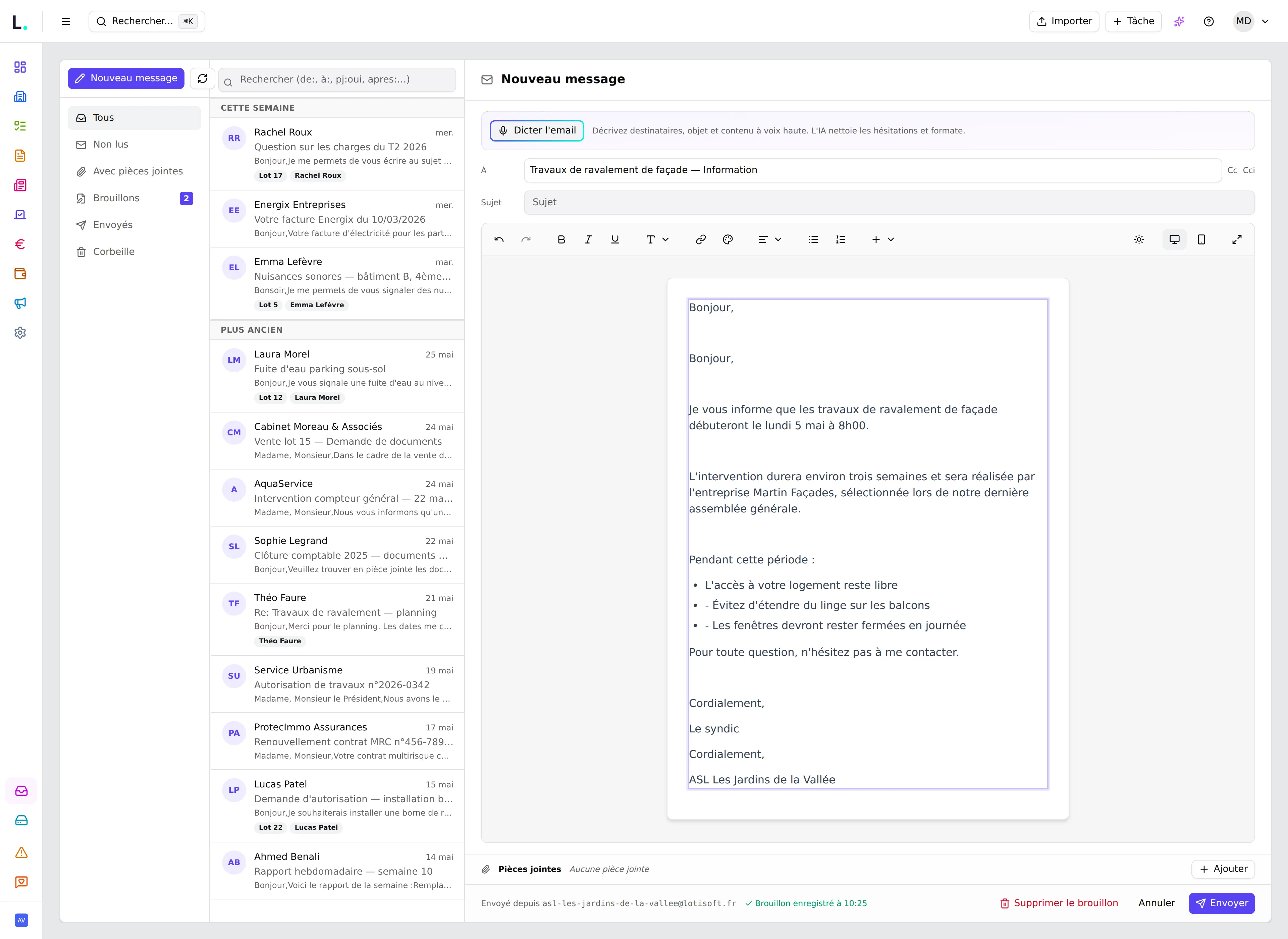Focus the mail search filter field
This screenshot has width=1288, height=939.
point(337,80)
